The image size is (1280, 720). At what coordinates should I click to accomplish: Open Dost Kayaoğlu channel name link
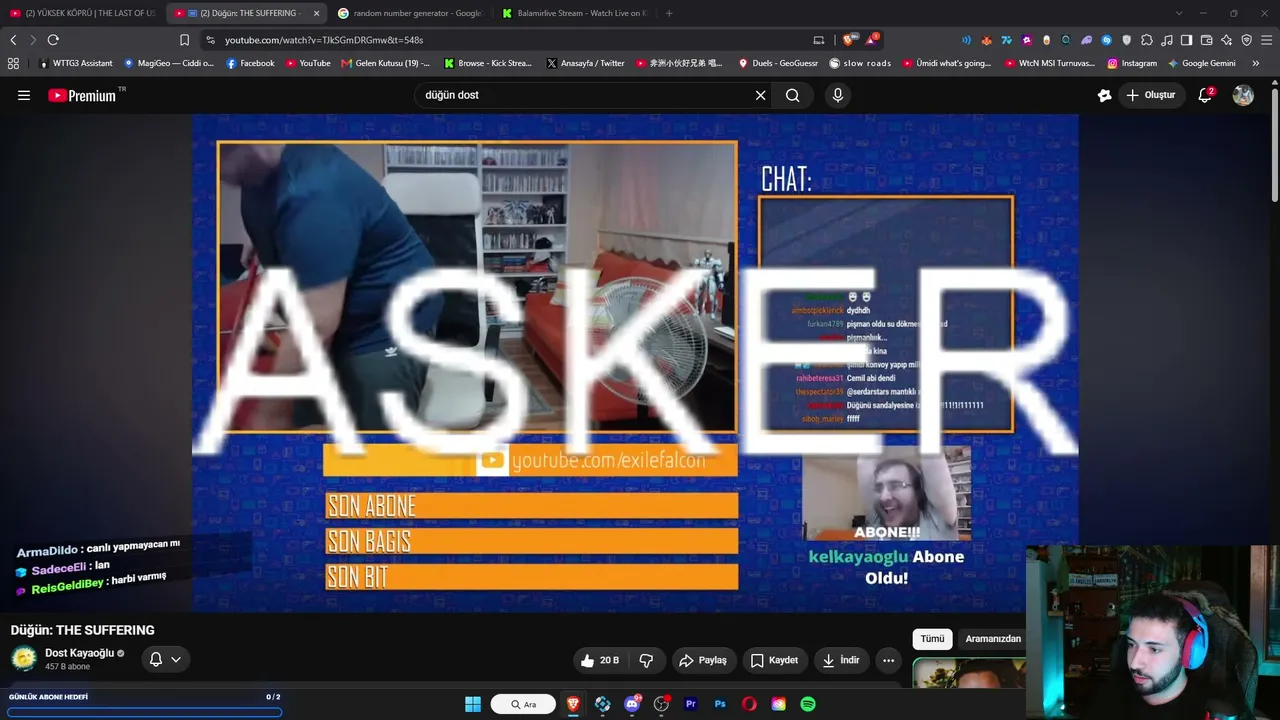pos(80,653)
